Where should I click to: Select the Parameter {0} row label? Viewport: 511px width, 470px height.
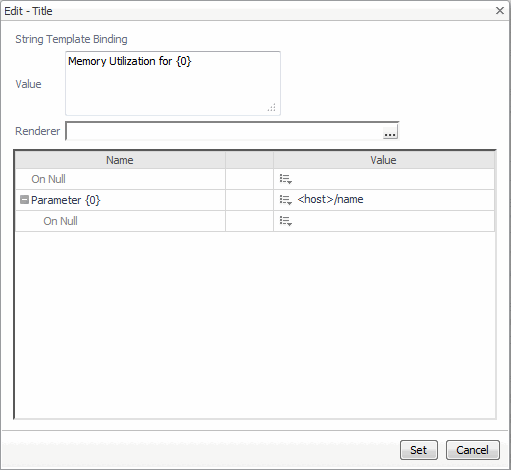pos(66,200)
